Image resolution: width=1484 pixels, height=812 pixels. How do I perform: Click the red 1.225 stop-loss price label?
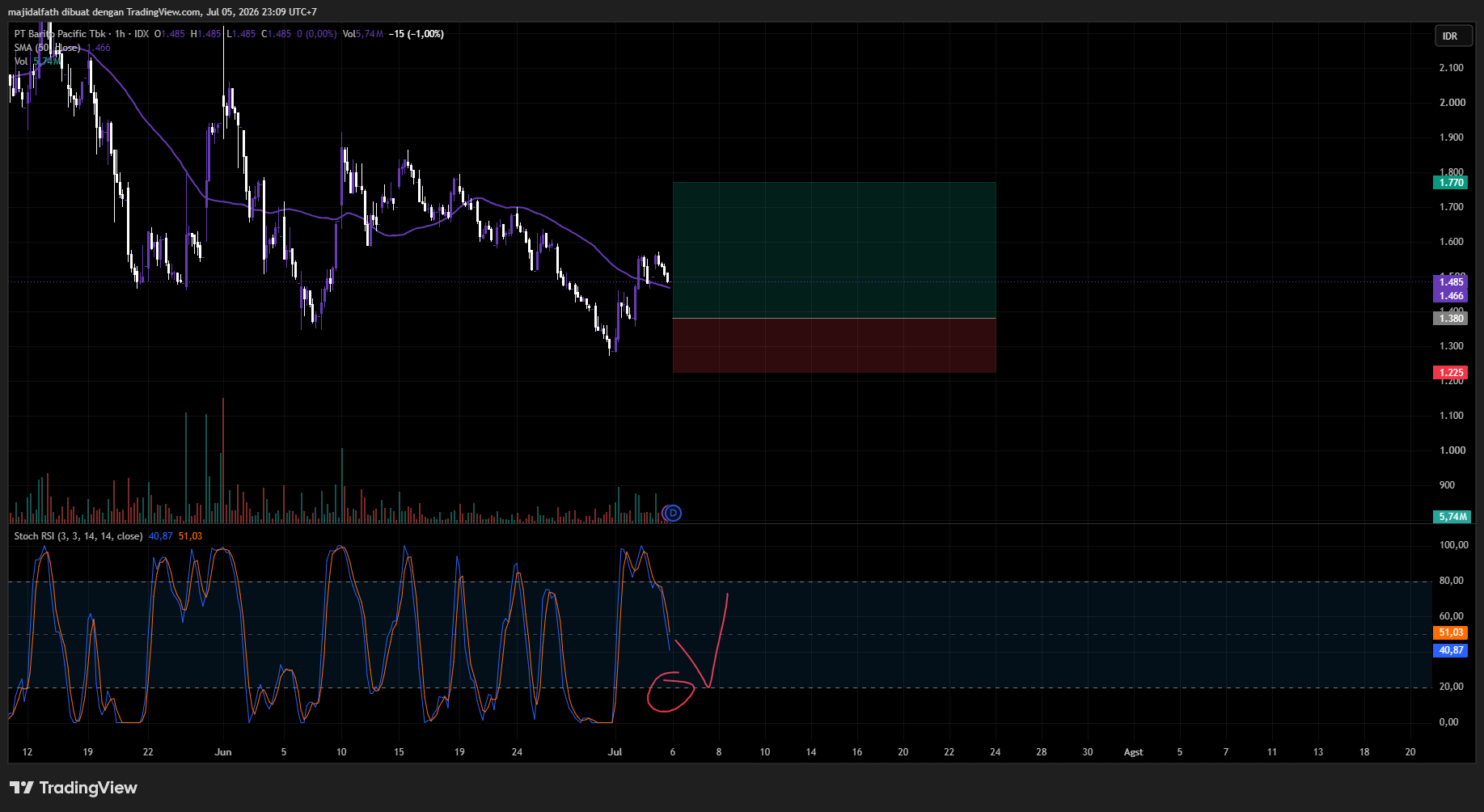[x=1451, y=373]
